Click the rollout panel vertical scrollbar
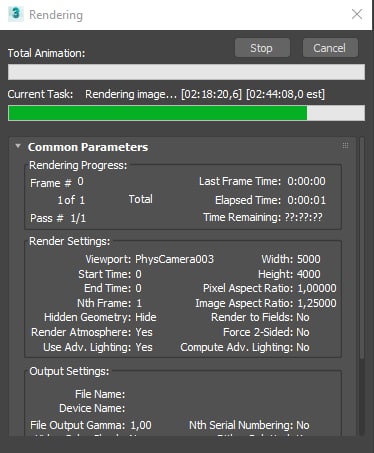Image resolution: width=374 pixels, height=453 pixels. pyautogui.click(x=362, y=248)
